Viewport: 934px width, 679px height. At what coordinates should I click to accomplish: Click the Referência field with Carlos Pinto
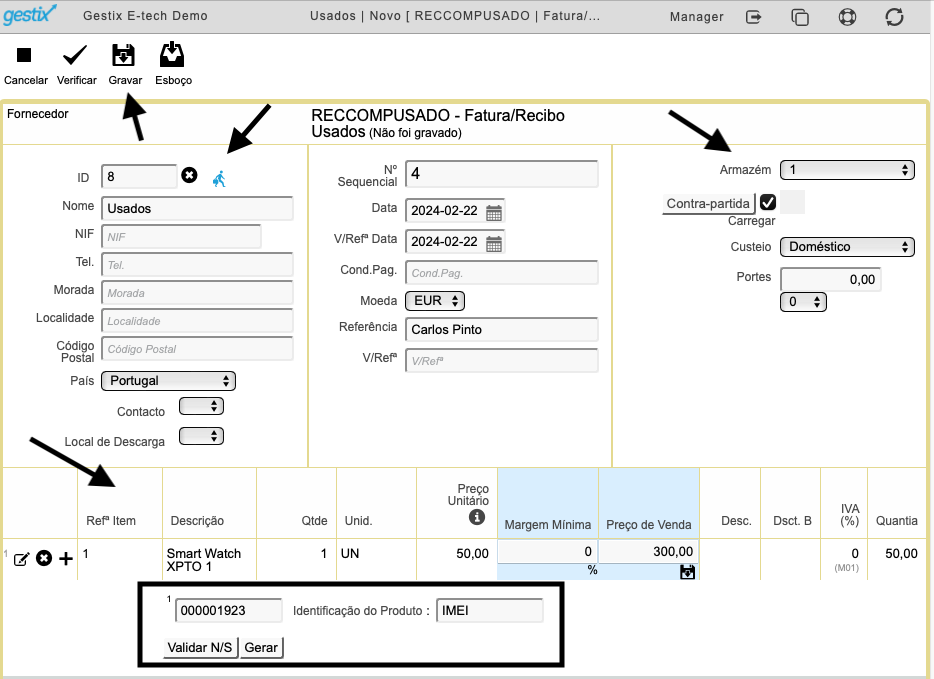502,329
